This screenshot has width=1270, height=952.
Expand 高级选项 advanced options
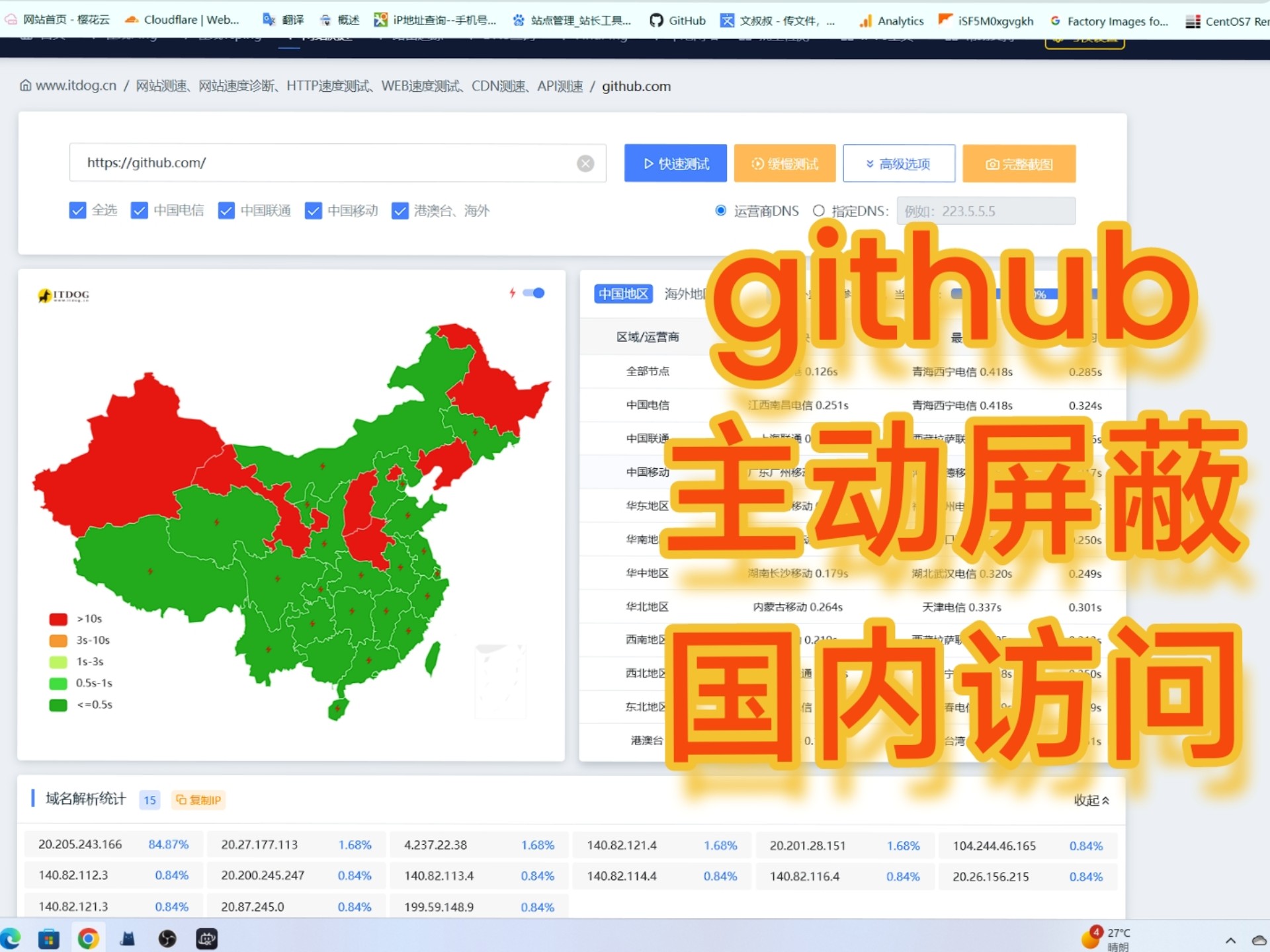[898, 163]
